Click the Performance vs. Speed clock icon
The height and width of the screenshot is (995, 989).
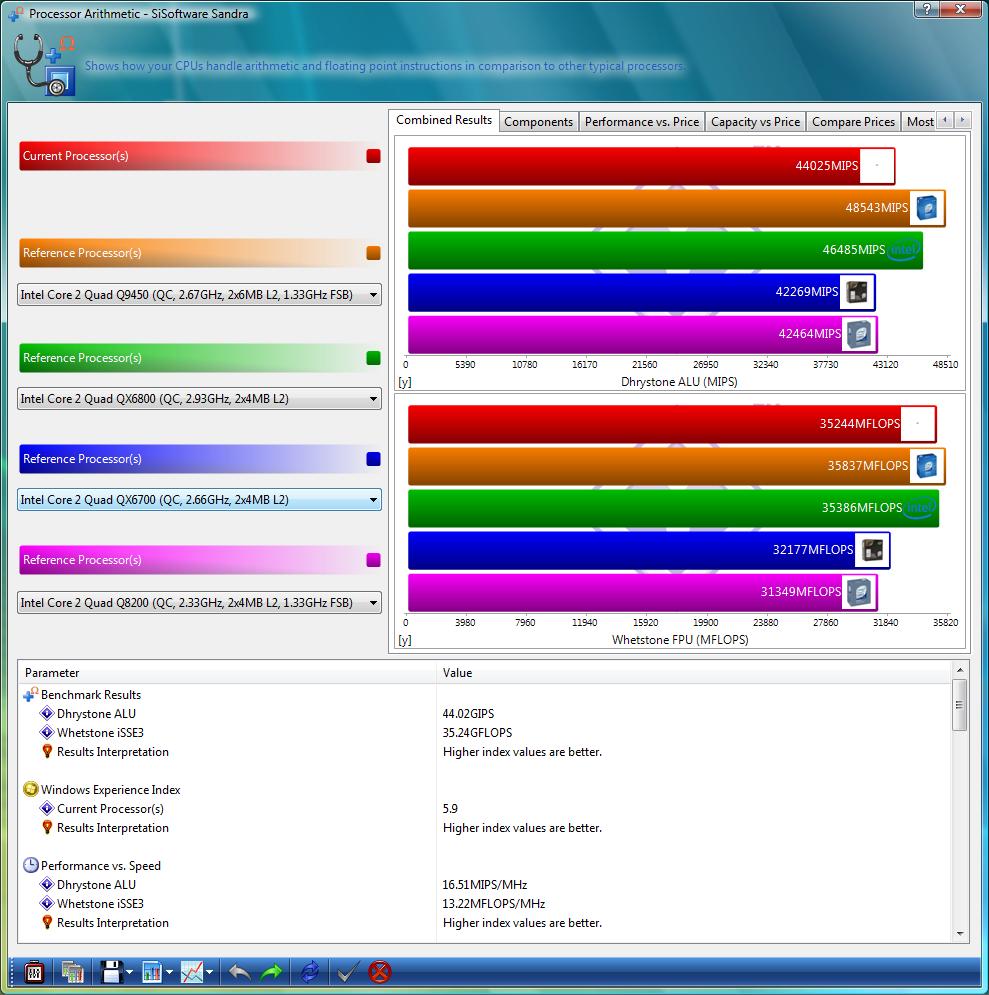click(x=30, y=865)
